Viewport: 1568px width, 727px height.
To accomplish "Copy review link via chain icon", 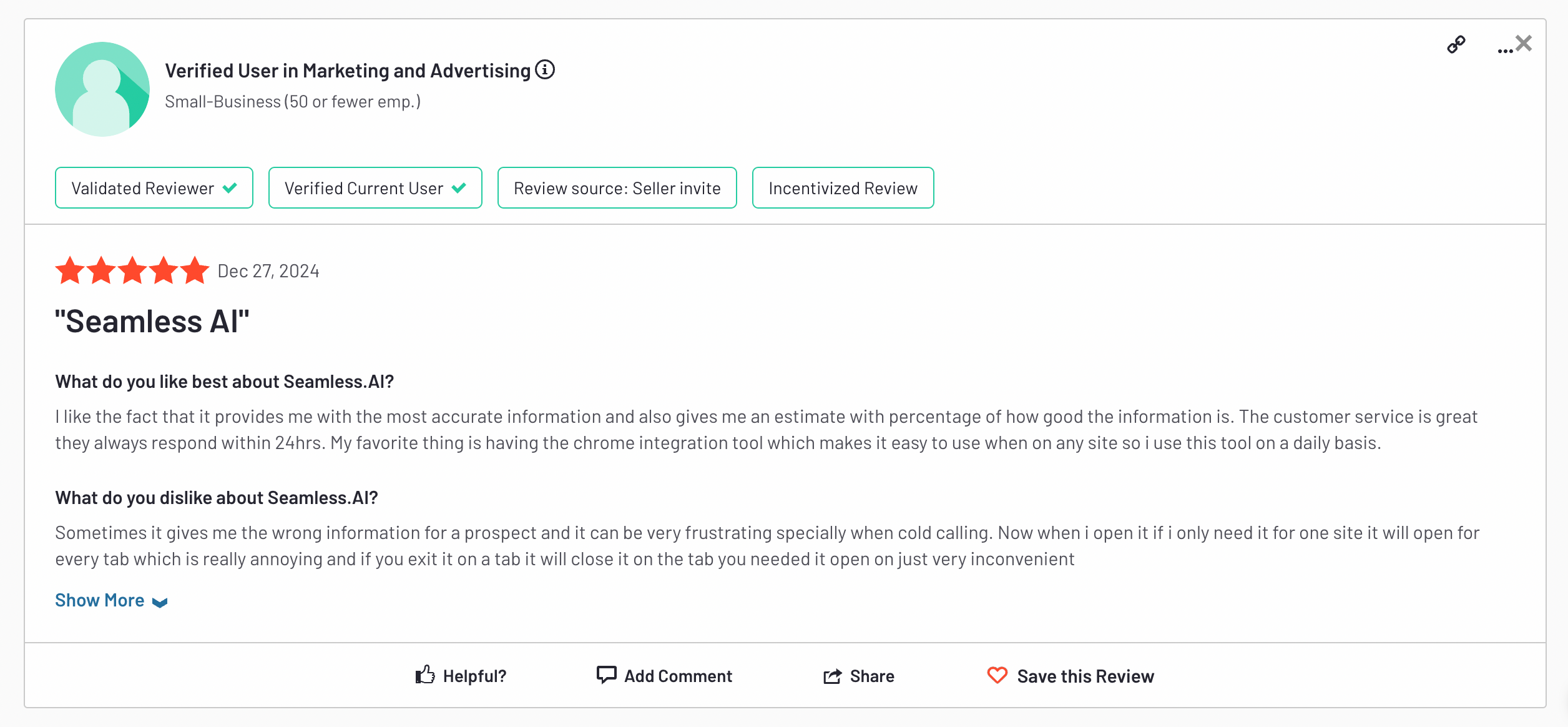I will 1456,44.
